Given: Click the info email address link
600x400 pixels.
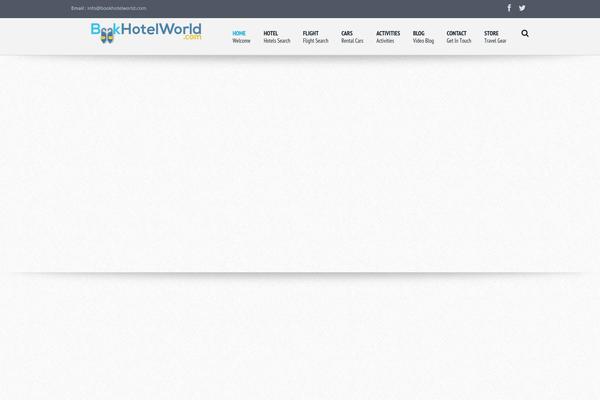Looking at the screenshot, I should pos(117,8).
